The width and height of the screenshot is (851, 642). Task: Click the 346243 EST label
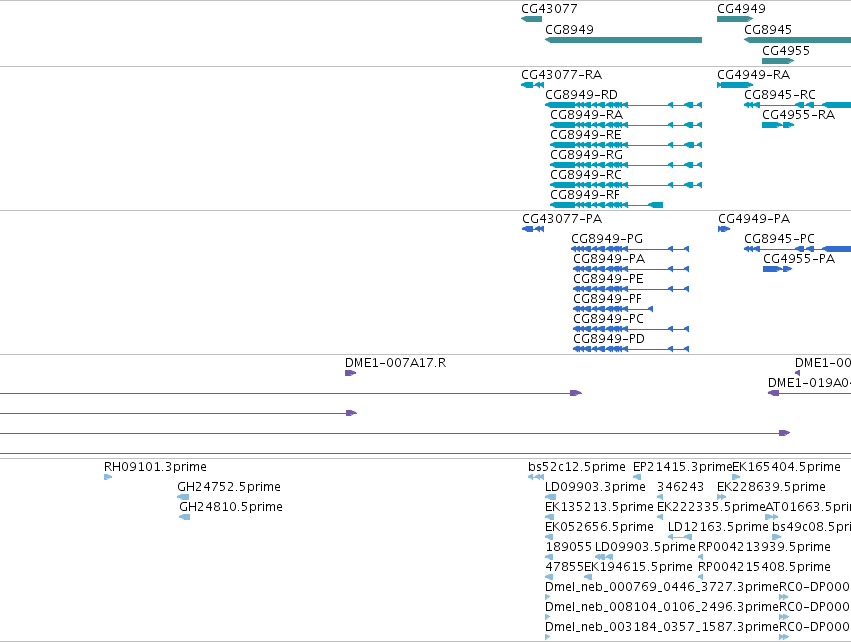pyautogui.click(x=680, y=487)
